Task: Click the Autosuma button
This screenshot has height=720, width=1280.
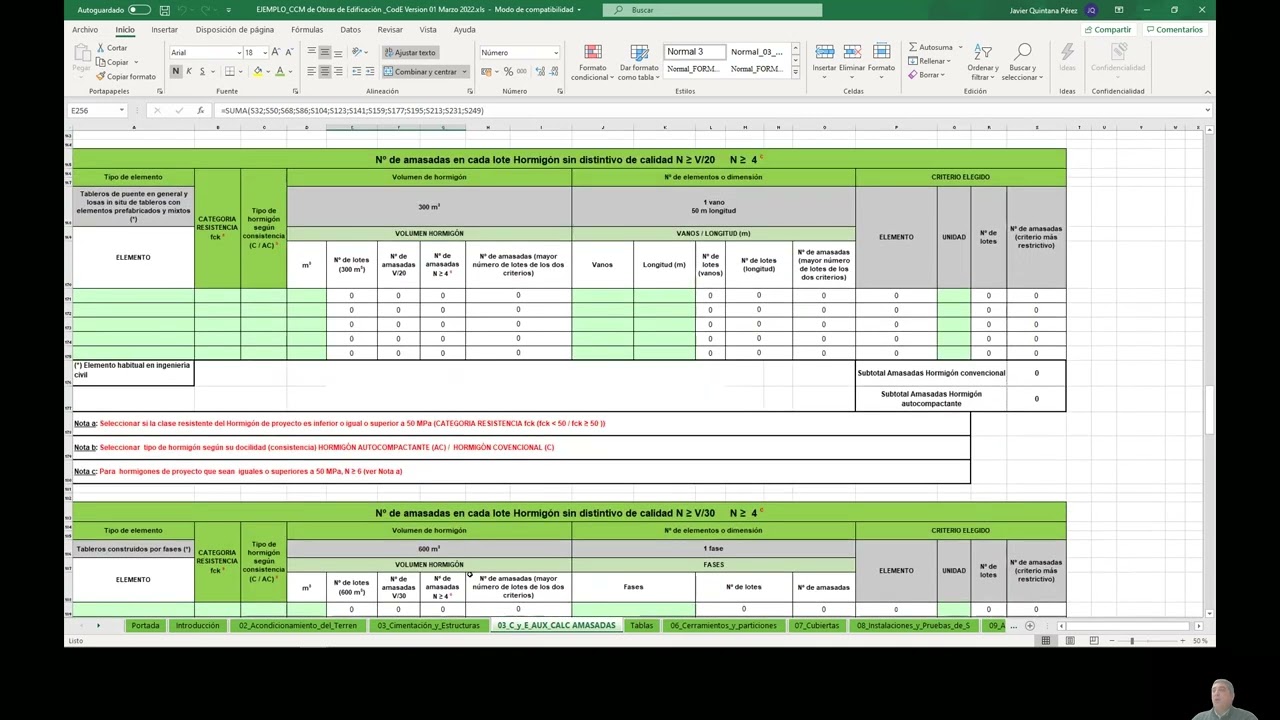Action: click(930, 47)
